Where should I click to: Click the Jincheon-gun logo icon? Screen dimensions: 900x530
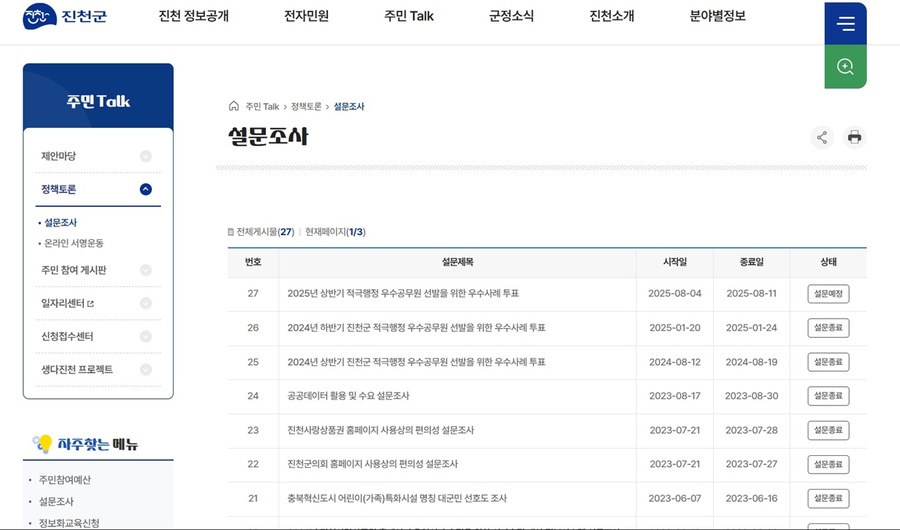point(38,17)
